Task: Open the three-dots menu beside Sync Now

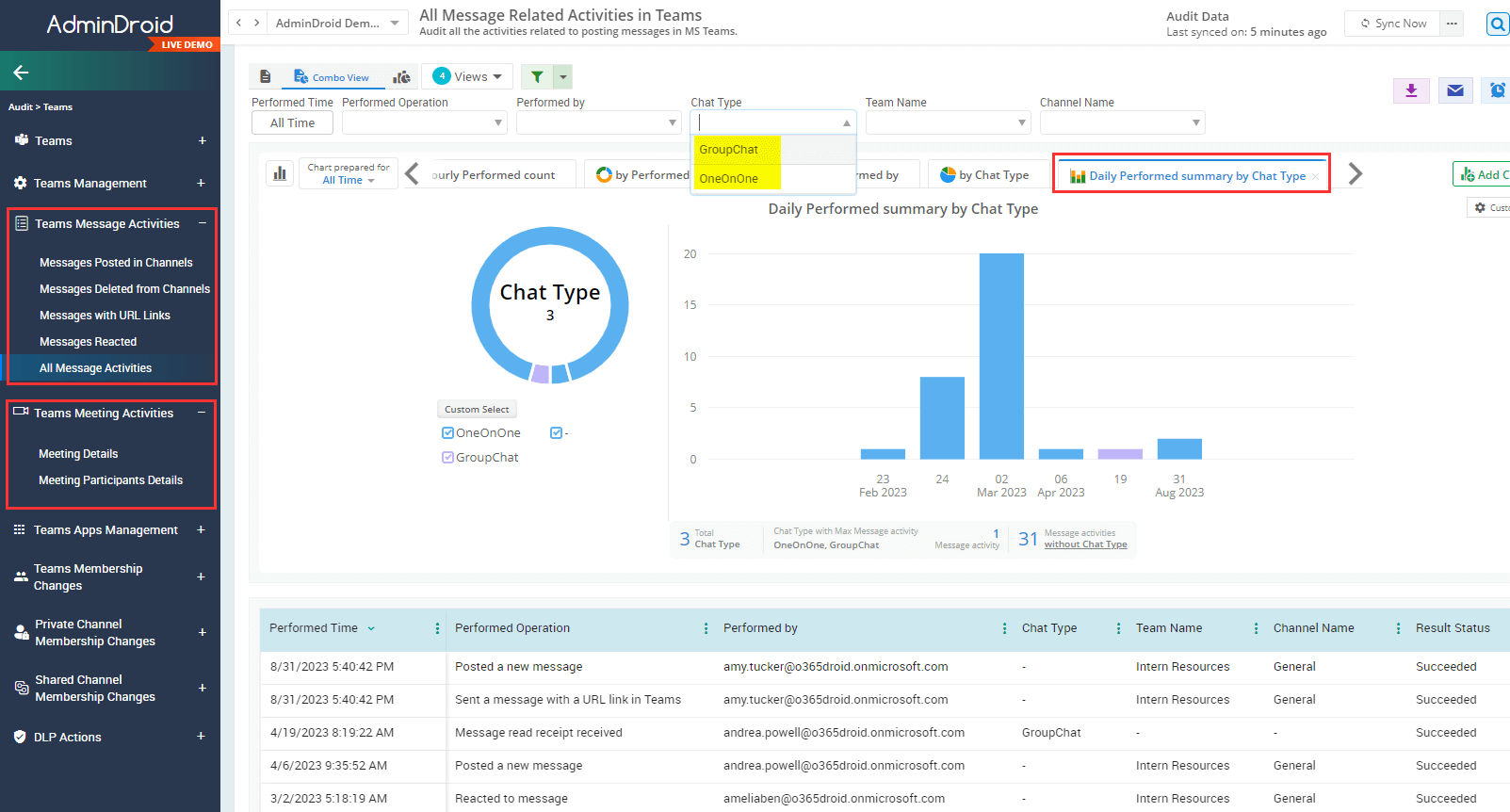Action: [x=1452, y=24]
